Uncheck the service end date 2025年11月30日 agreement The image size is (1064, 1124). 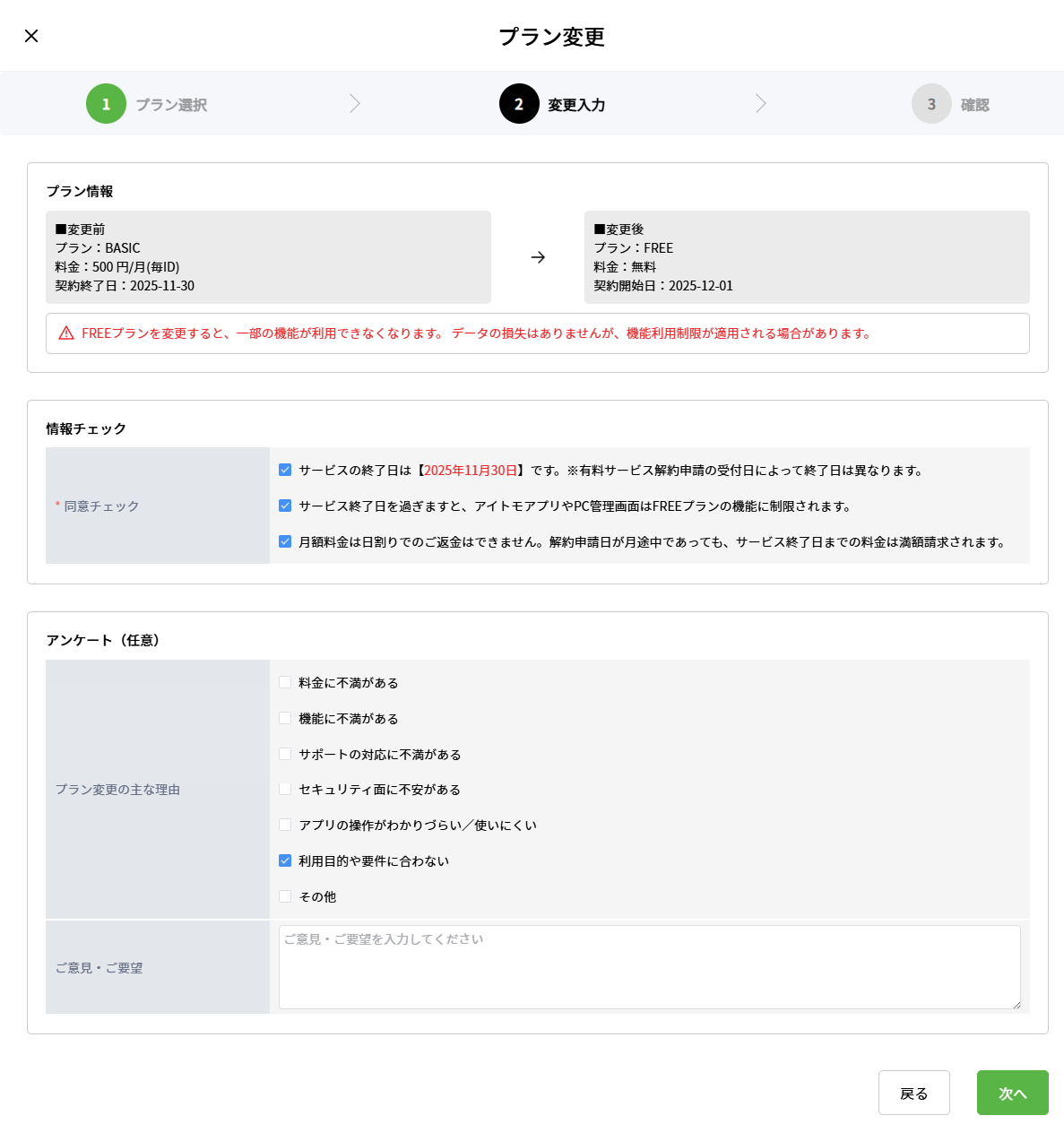(285, 470)
